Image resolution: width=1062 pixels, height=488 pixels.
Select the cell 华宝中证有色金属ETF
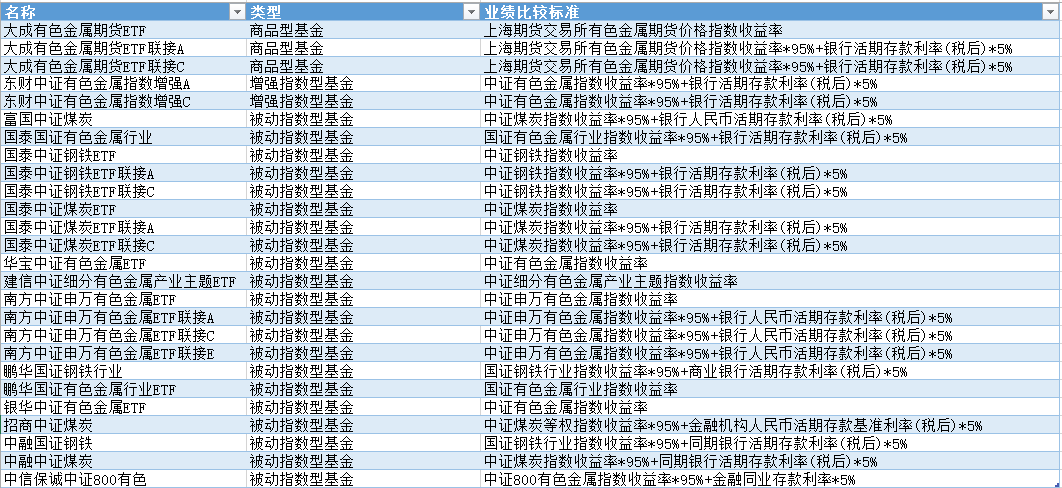(x=123, y=263)
